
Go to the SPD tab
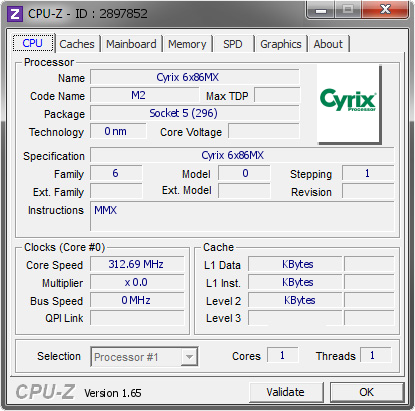point(233,44)
